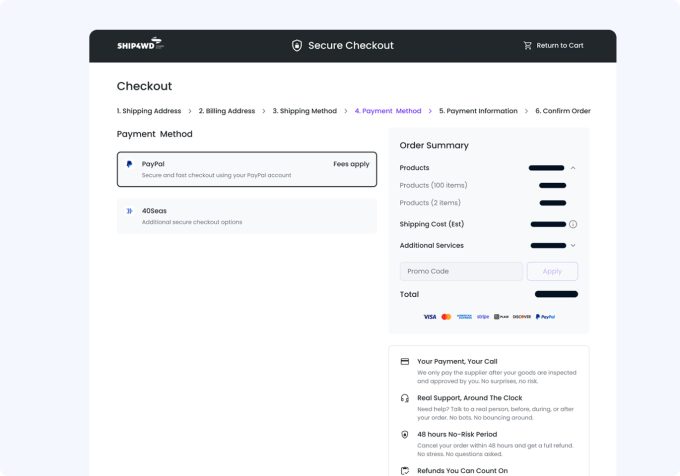Open step 3 Shipping Method
The width and height of the screenshot is (680, 476).
coord(304,111)
